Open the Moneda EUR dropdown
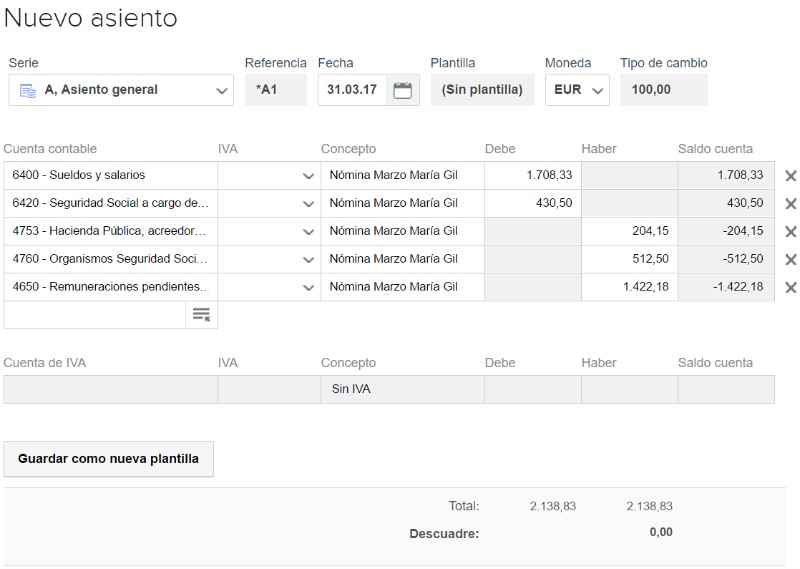The width and height of the screenshot is (800, 569). pyautogui.click(x=577, y=90)
